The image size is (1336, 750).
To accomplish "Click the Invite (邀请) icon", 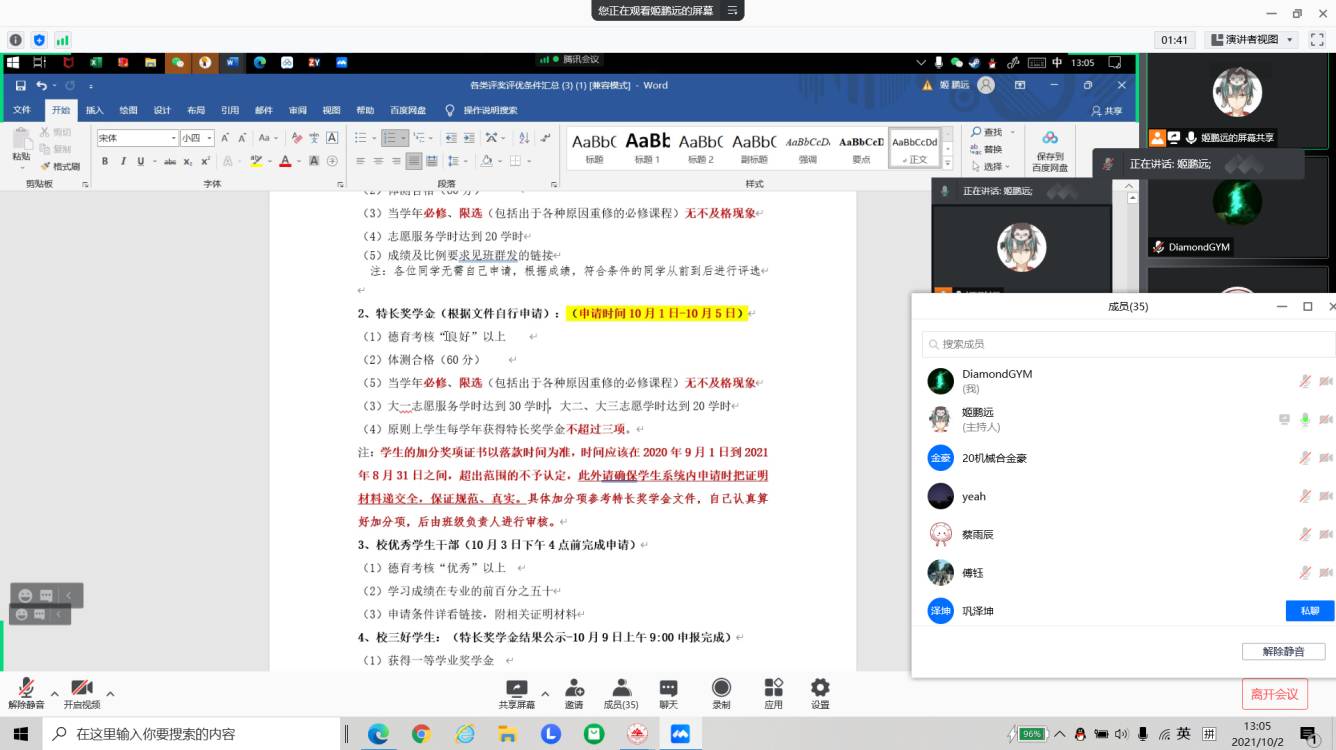I will [574, 693].
